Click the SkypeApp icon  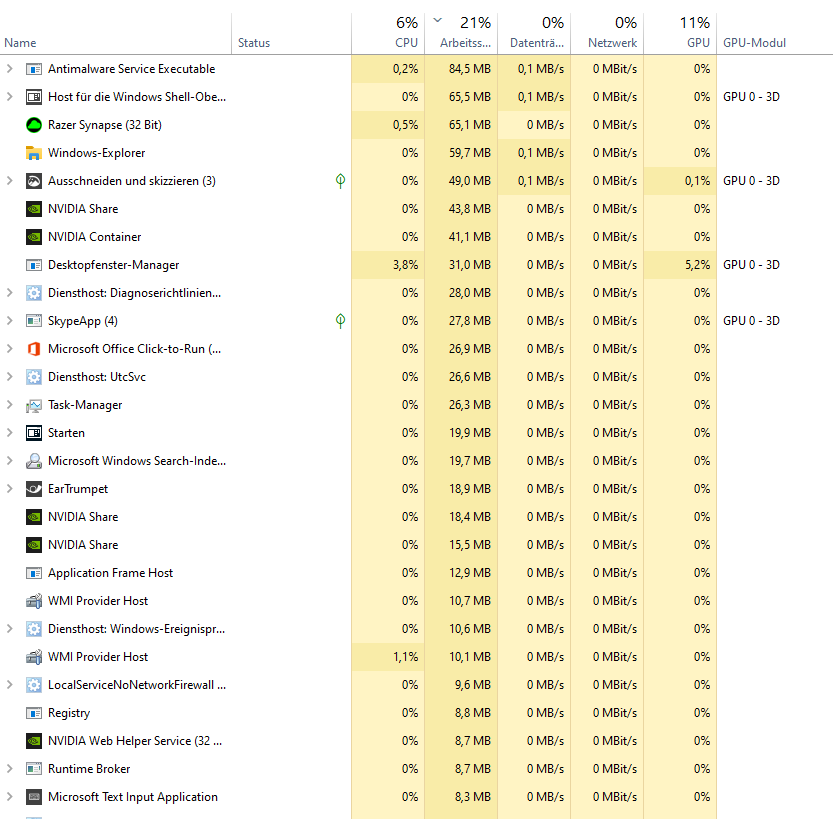(x=33, y=320)
